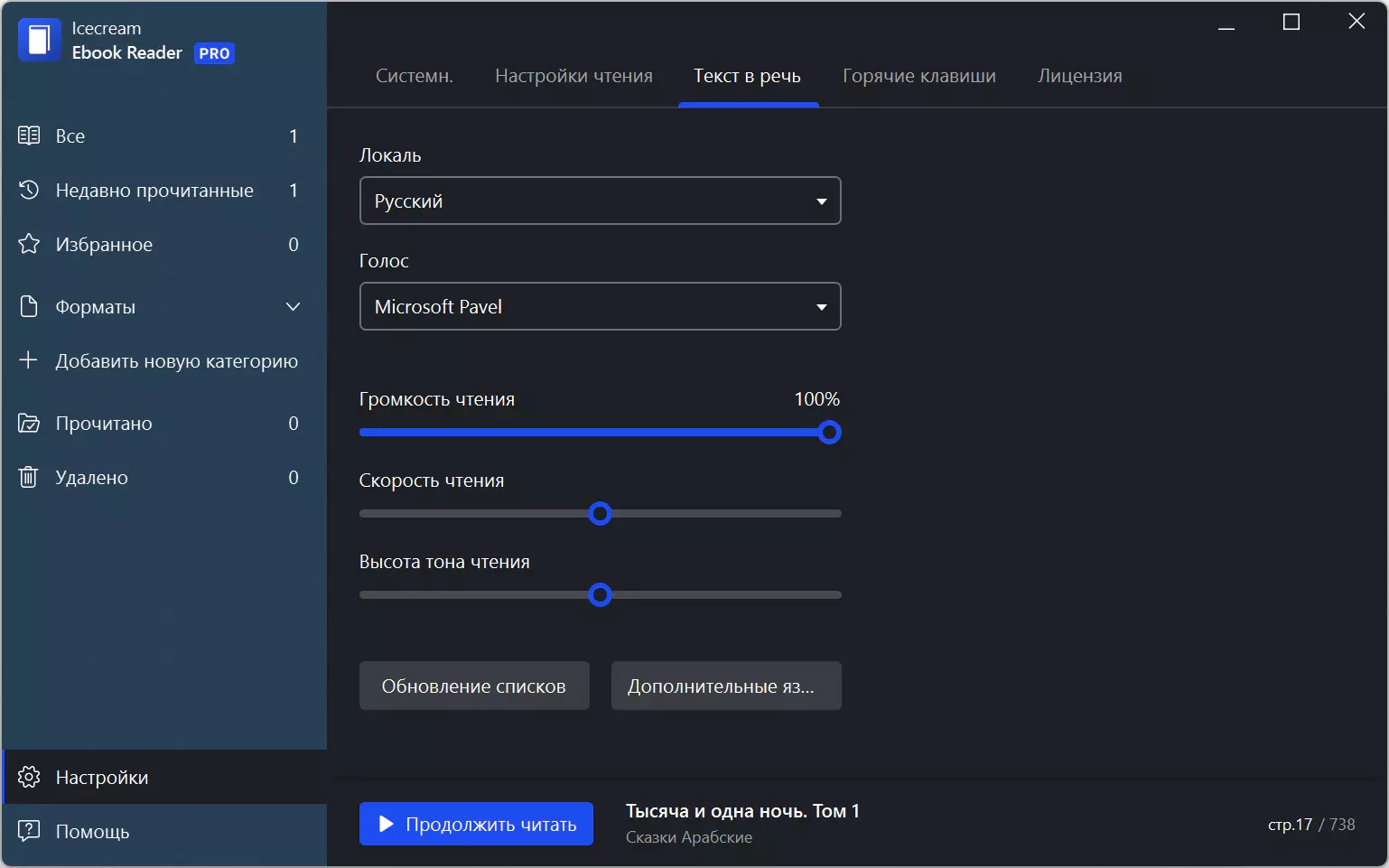1389x868 pixels.
Task: Click the Обновление списков button
Action: (x=474, y=686)
